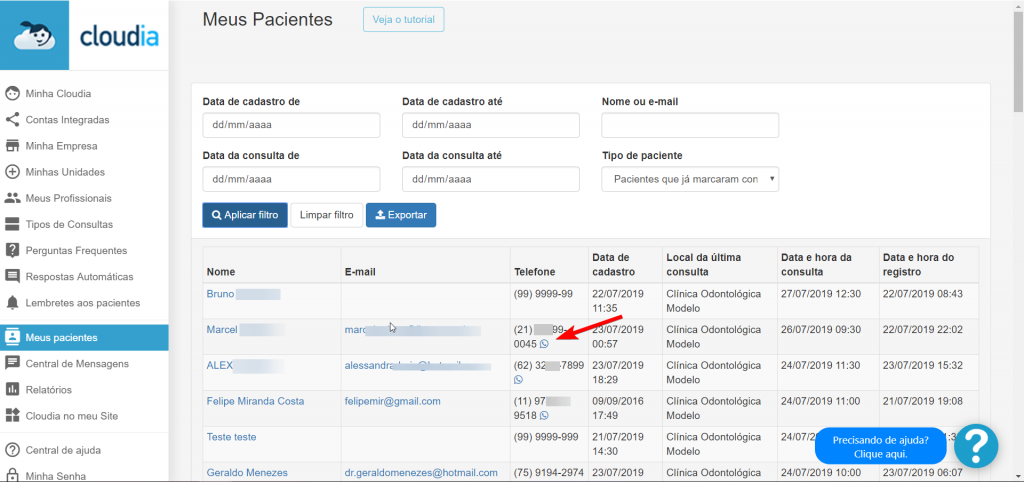Open Minha Empresa section

[x=61, y=146]
